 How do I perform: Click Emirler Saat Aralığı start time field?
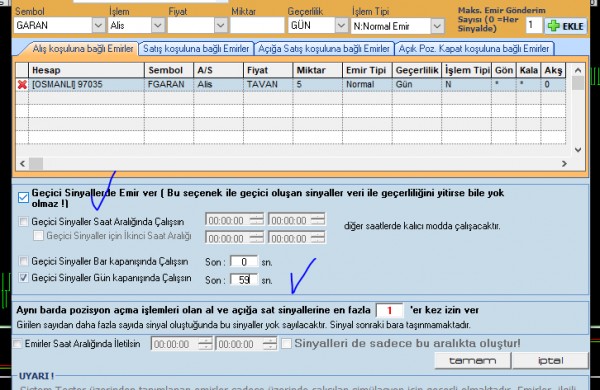[x=181, y=344]
